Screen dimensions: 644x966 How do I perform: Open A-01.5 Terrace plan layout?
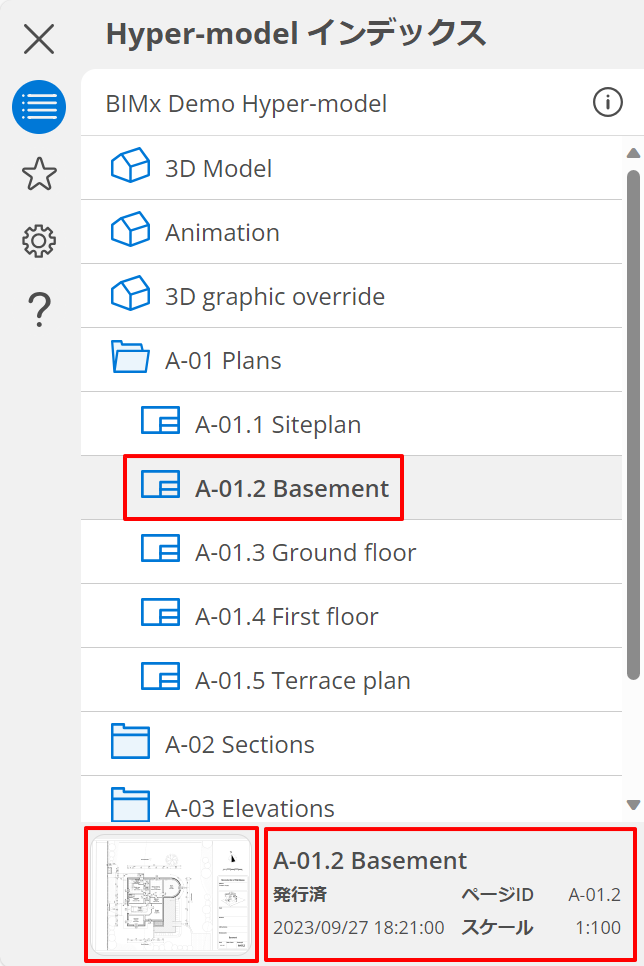[x=302, y=680]
